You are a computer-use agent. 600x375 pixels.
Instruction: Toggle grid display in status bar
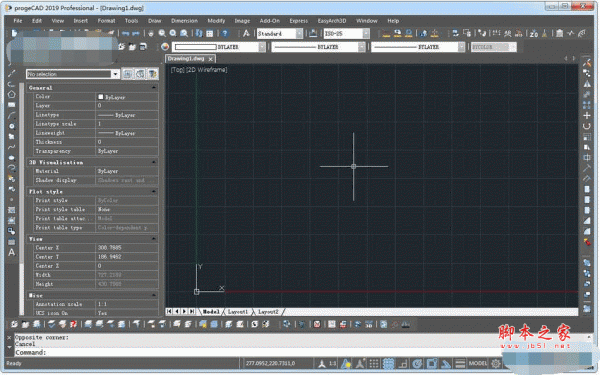388,363
